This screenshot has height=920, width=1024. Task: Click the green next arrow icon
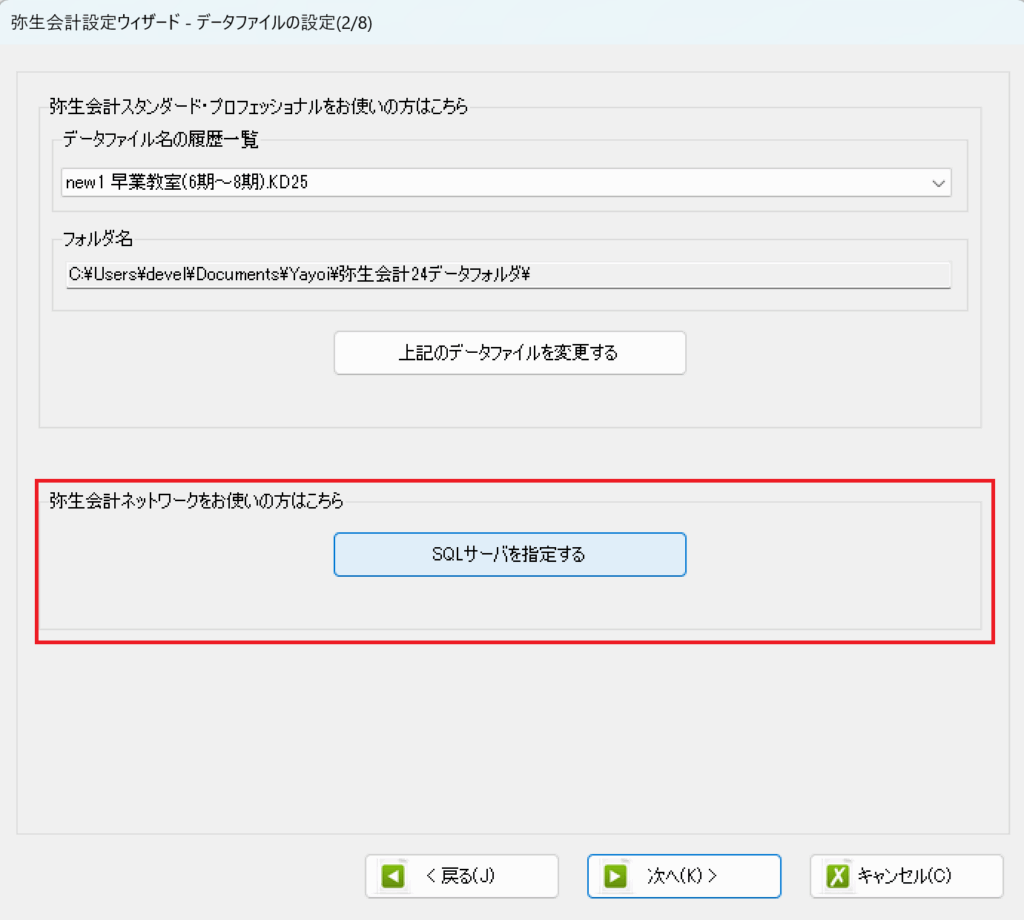616,876
